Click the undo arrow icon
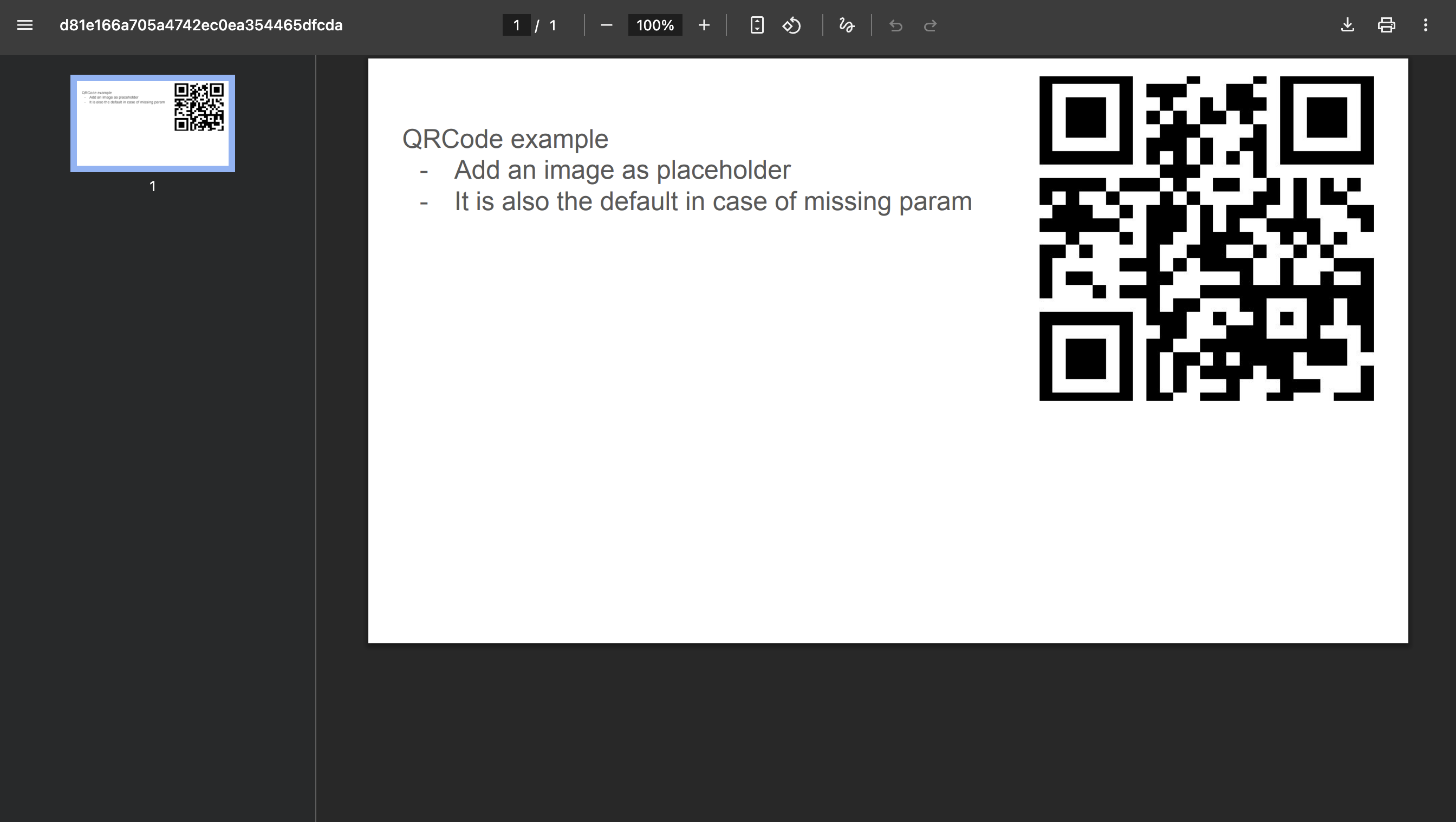This screenshot has height=822, width=1456. [895, 25]
